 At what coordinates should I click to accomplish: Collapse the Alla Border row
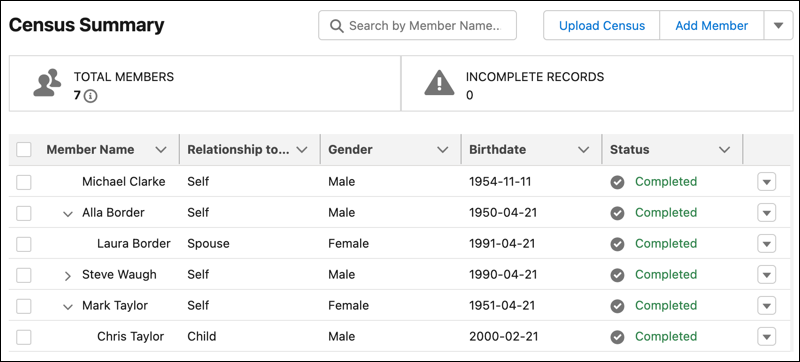tap(67, 214)
